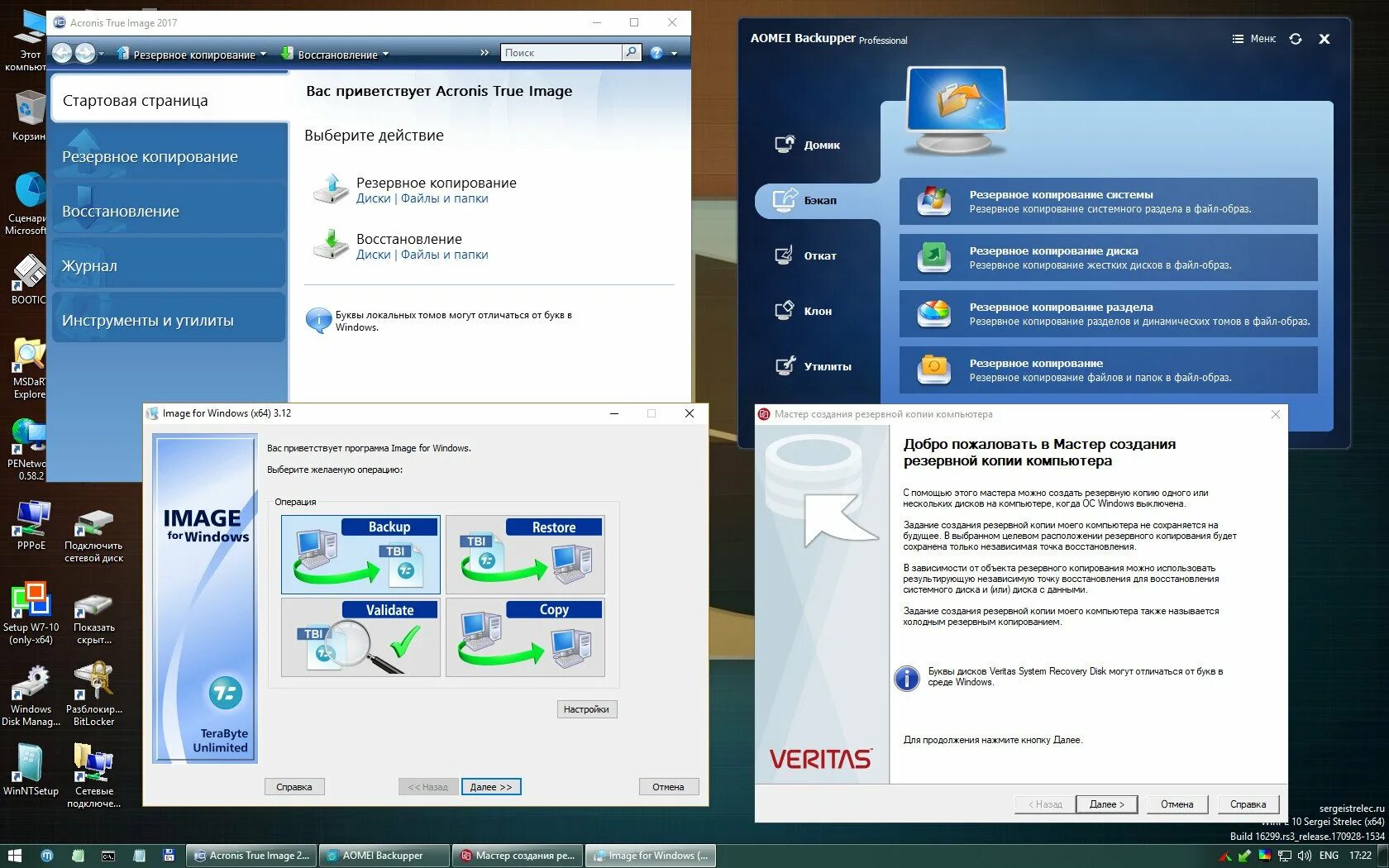Select the Copy operation in Image for Windows
Screen dimensions: 1389x868
[525, 637]
